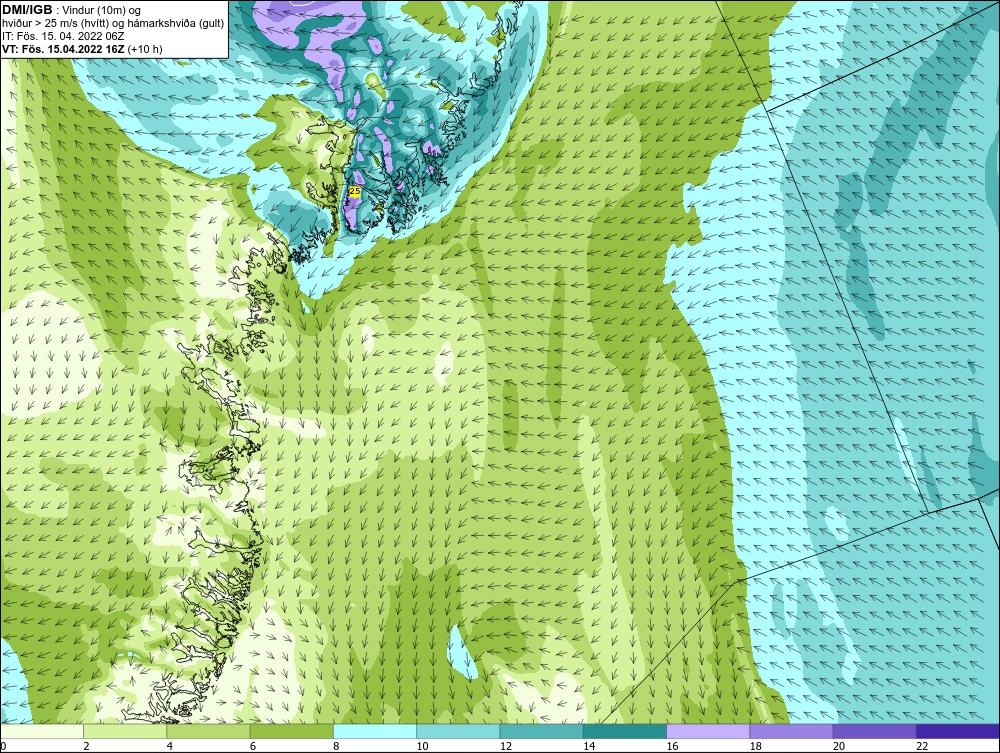Image resolution: width=1000 pixels, height=753 pixels.
Task: Select the 16-18 m/s light purple swatch
Action: (x=708, y=731)
